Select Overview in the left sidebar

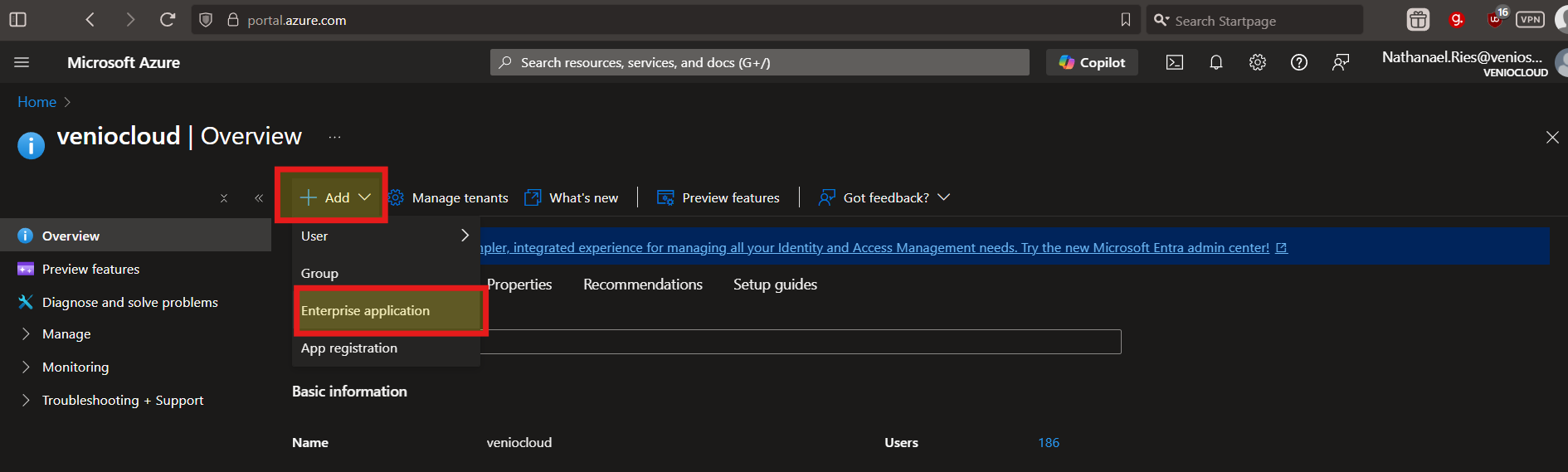click(135, 236)
